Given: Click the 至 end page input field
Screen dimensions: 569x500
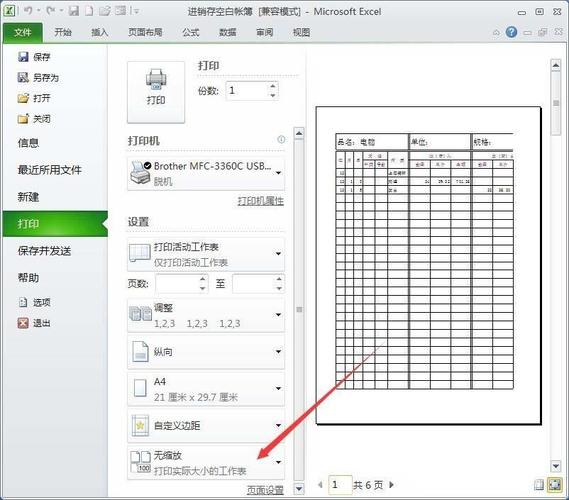Looking at the screenshot, I should point(253,284).
